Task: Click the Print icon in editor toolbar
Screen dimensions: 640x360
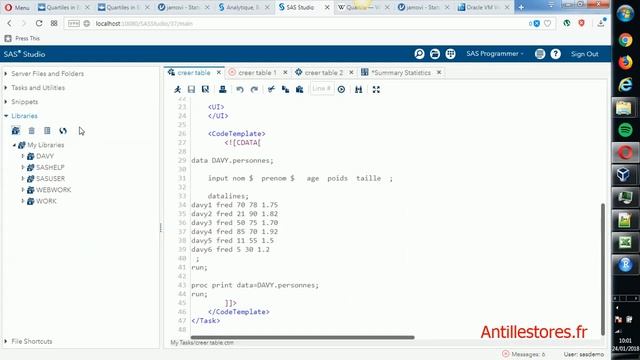Action: point(222,89)
